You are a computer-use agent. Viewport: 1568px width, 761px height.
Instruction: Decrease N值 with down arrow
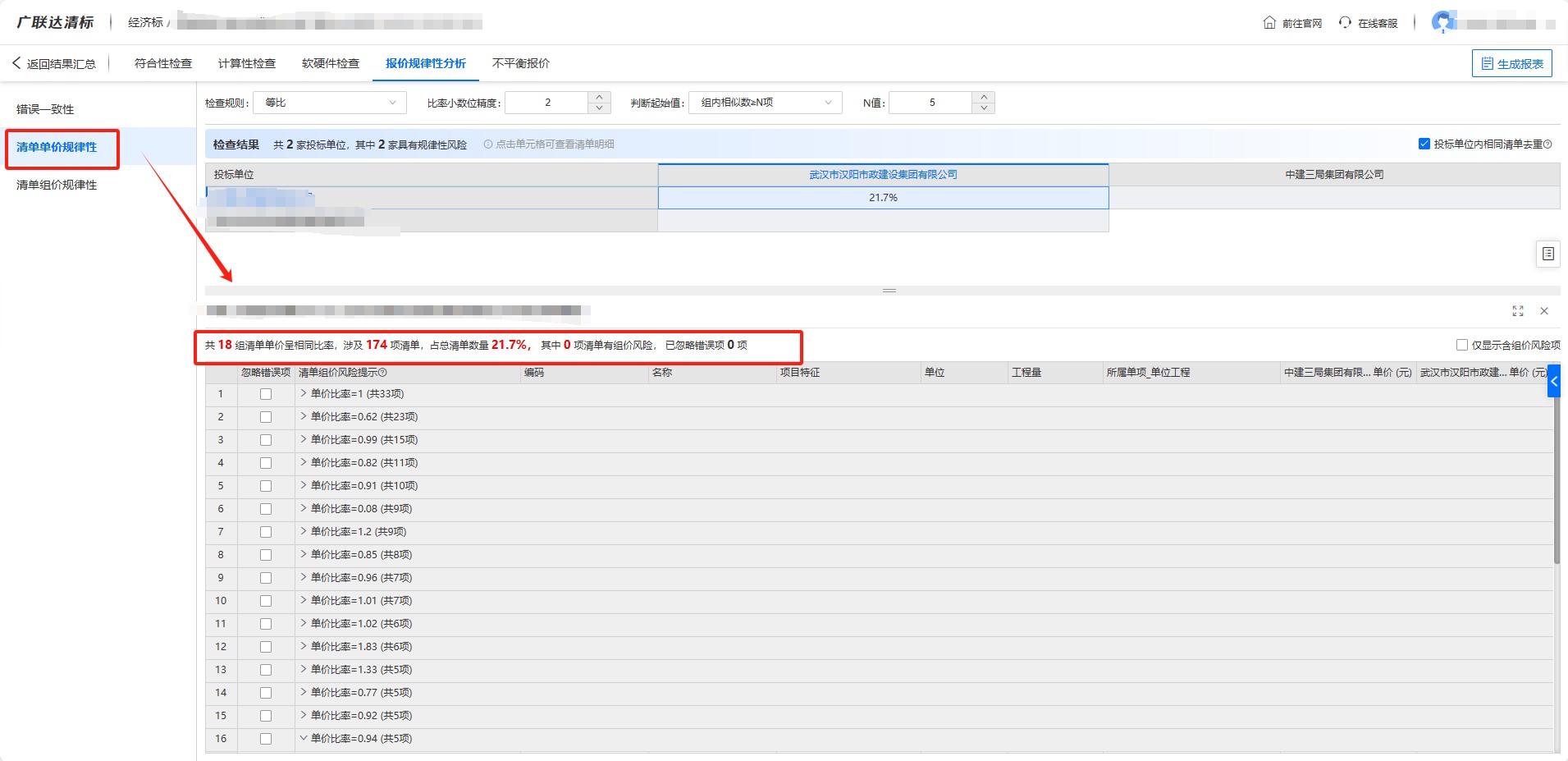point(983,108)
